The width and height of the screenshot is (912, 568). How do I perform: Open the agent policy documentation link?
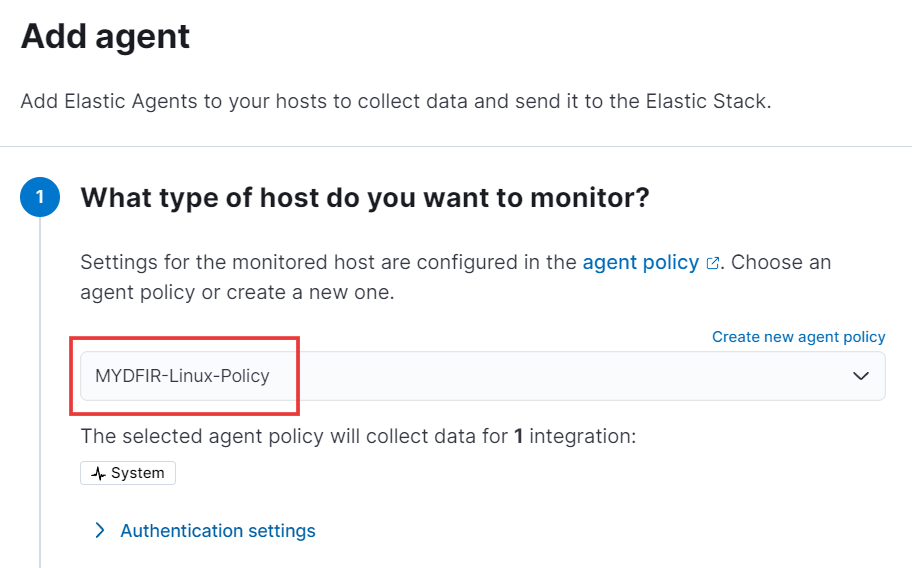(x=640, y=262)
